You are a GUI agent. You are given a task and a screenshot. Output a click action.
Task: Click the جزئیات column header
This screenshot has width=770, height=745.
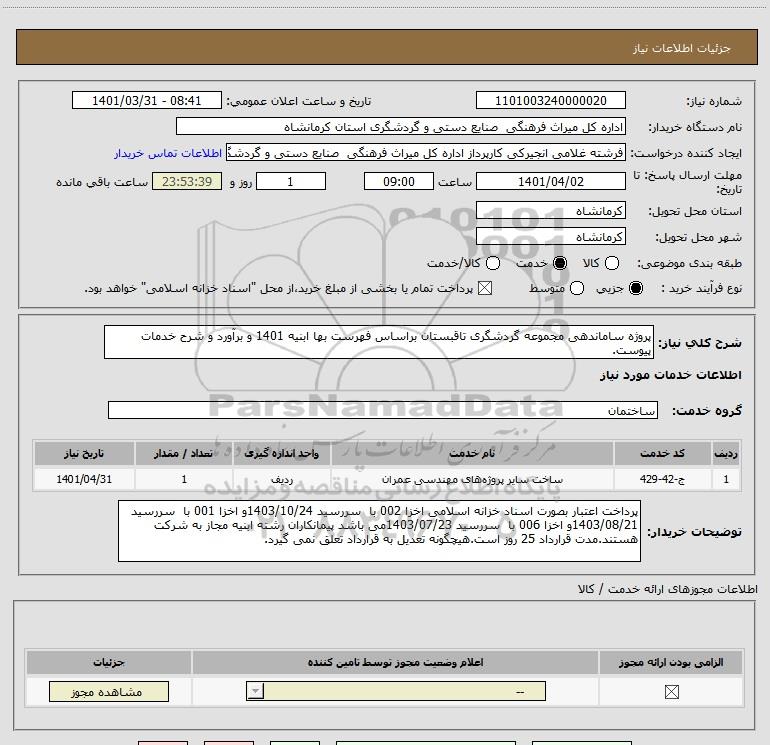pos(109,662)
